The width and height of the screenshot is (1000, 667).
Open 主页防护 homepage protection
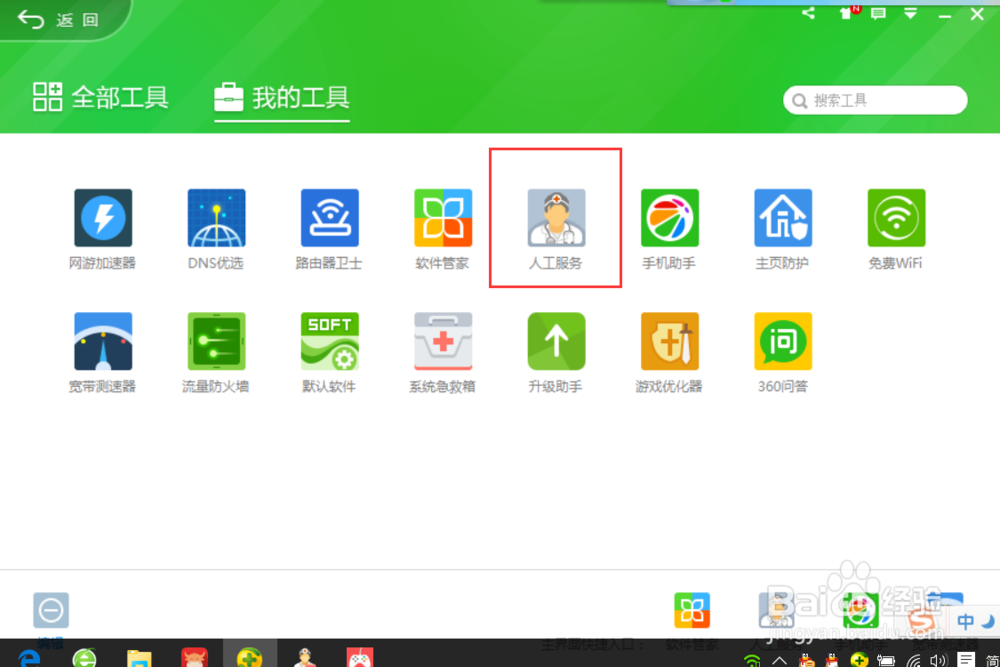[x=783, y=218]
